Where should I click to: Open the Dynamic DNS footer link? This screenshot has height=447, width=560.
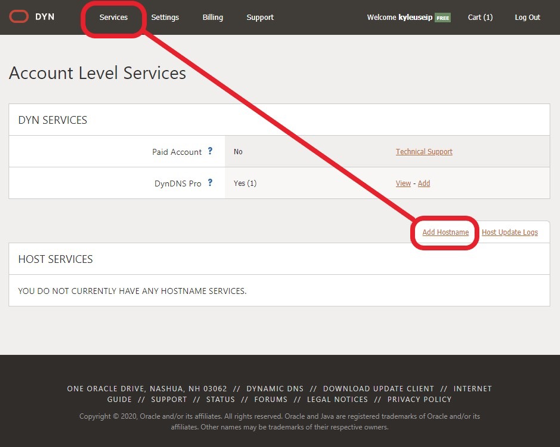point(275,388)
